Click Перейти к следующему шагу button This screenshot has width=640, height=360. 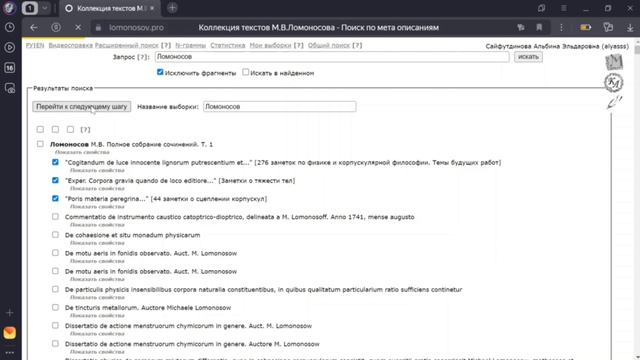[x=82, y=107]
